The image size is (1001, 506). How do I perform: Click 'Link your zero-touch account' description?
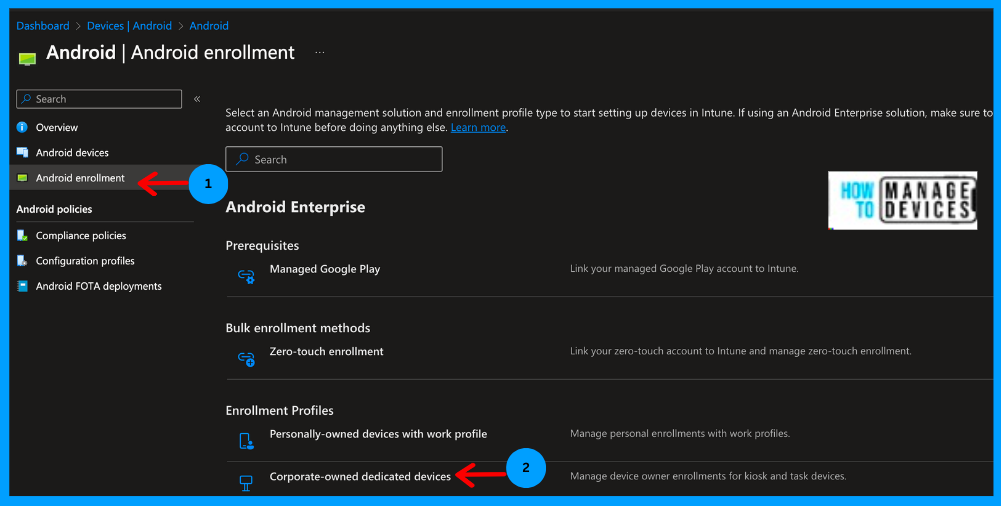(741, 351)
